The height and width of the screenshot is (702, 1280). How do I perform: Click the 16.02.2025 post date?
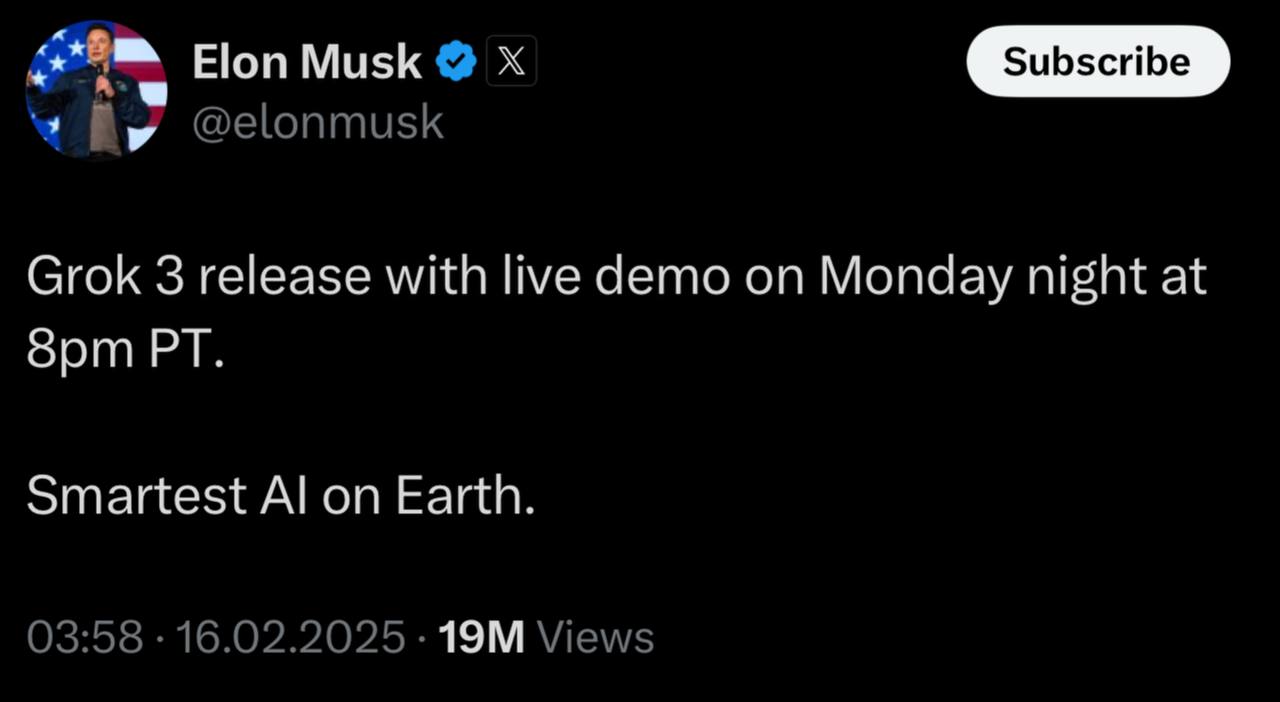point(290,637)
